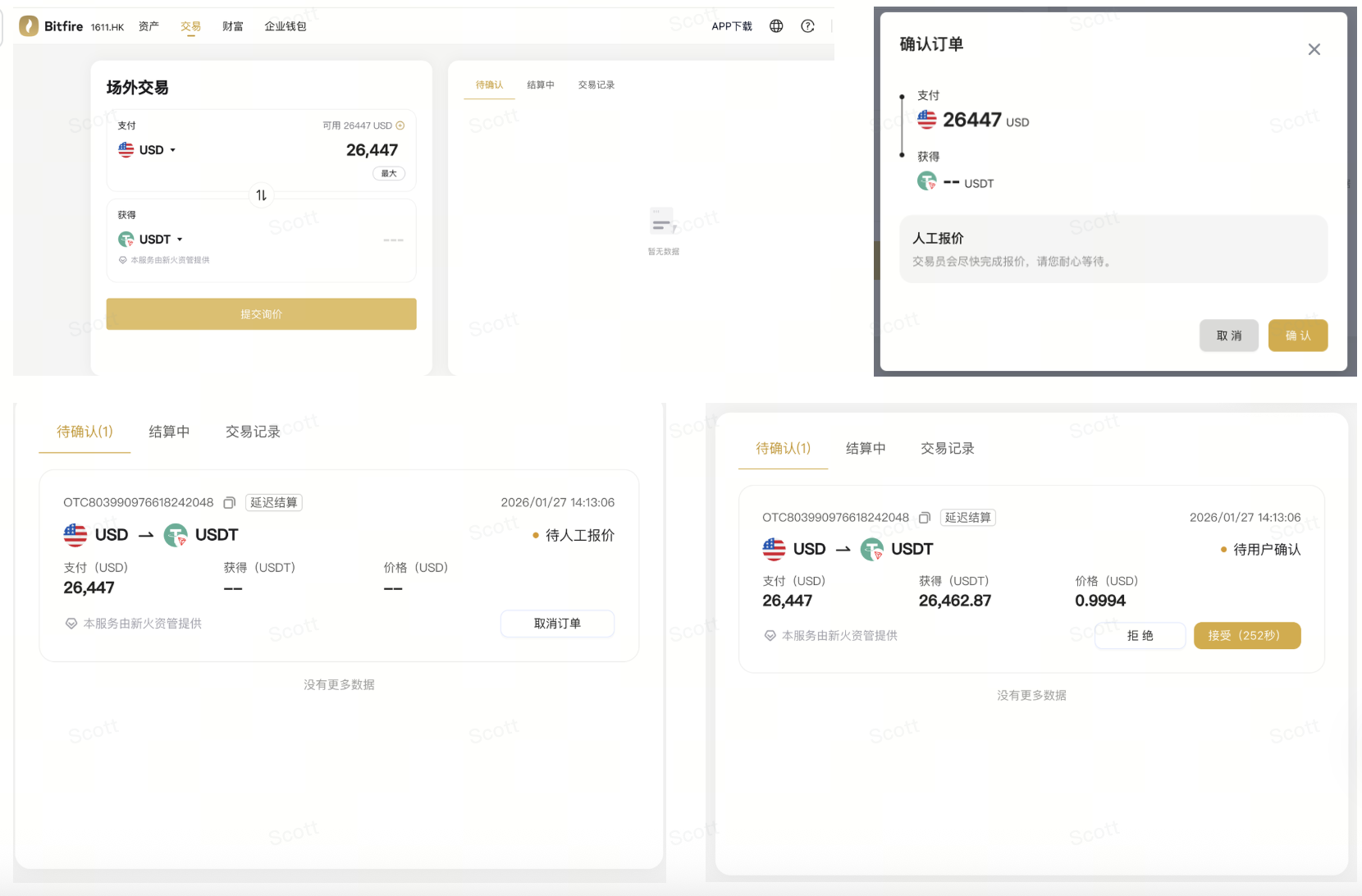
Task: Close the confirm order dialog
Action: tap(1314, 49)
